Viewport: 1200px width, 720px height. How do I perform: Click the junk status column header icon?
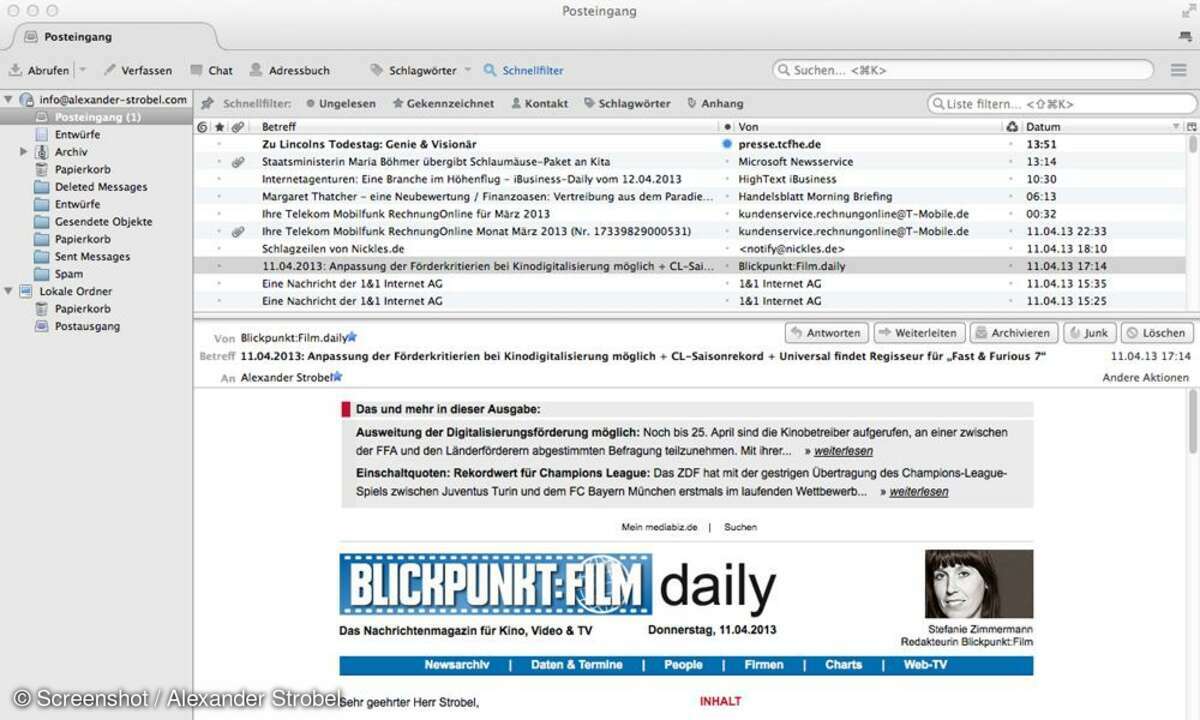(1011, 127)
